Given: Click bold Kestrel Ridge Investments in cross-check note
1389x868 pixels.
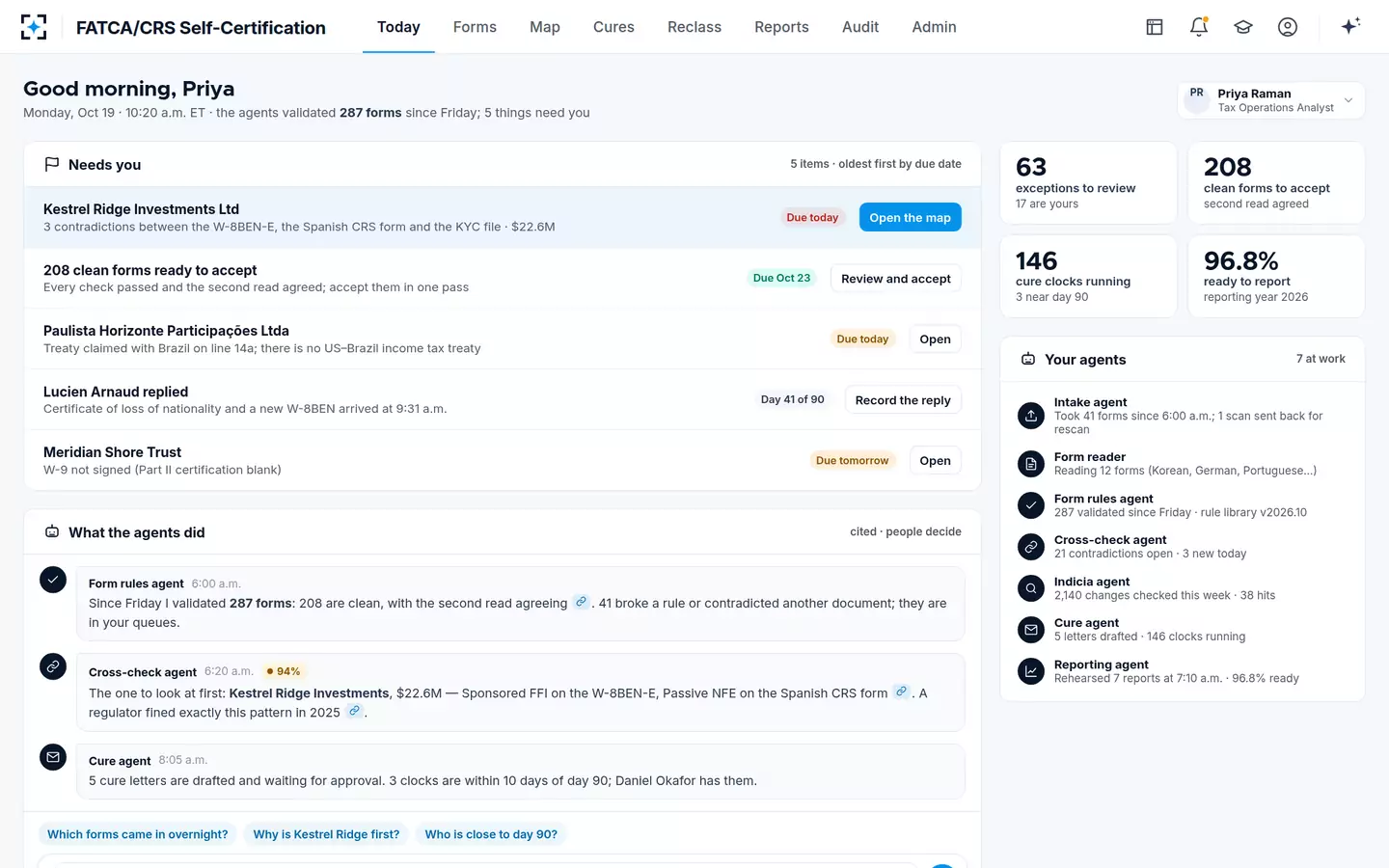Looking at the screenshot, I should 309,693.
